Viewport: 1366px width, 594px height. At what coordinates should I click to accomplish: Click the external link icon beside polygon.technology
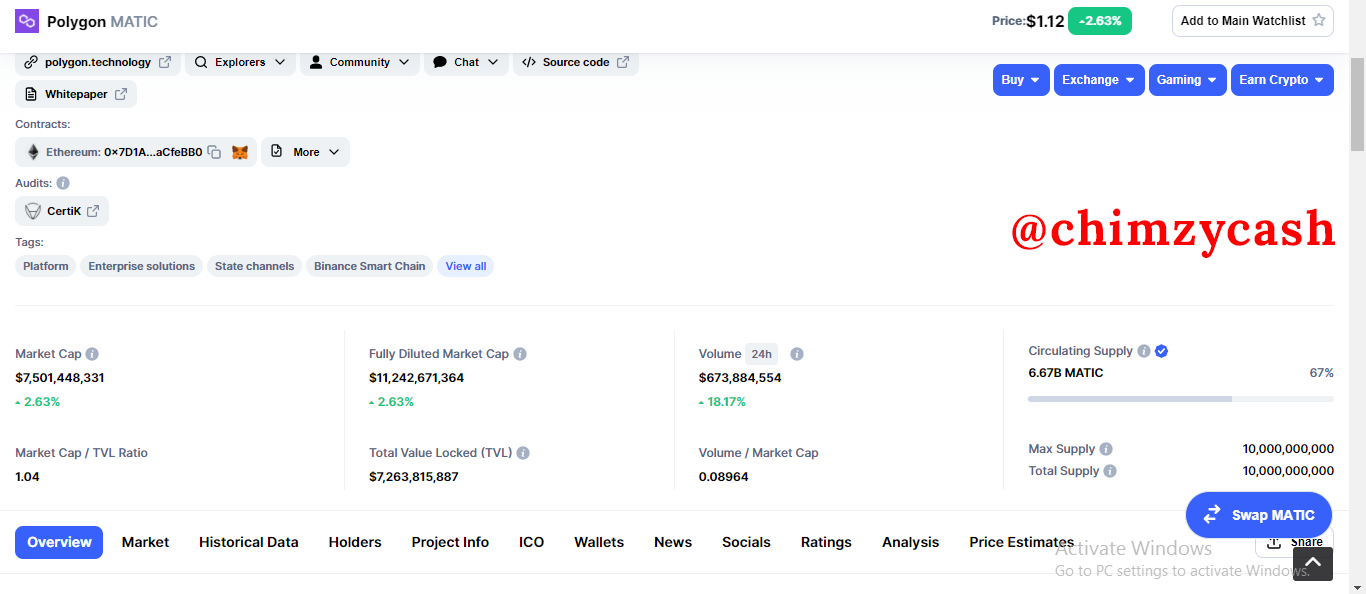[165, 62]
